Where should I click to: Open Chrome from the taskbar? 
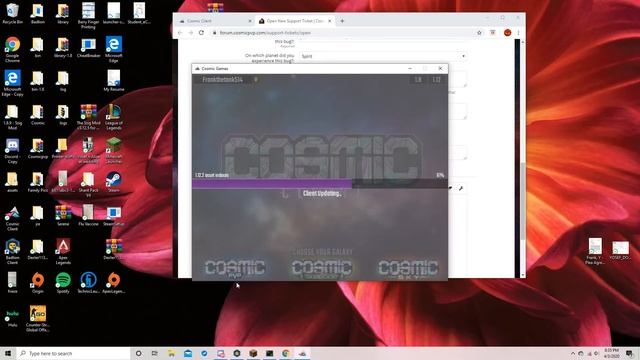[286, 353]
